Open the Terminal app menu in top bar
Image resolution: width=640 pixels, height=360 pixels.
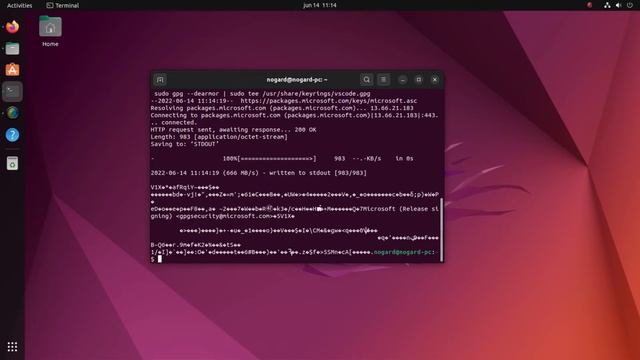[x=62, y=5]
